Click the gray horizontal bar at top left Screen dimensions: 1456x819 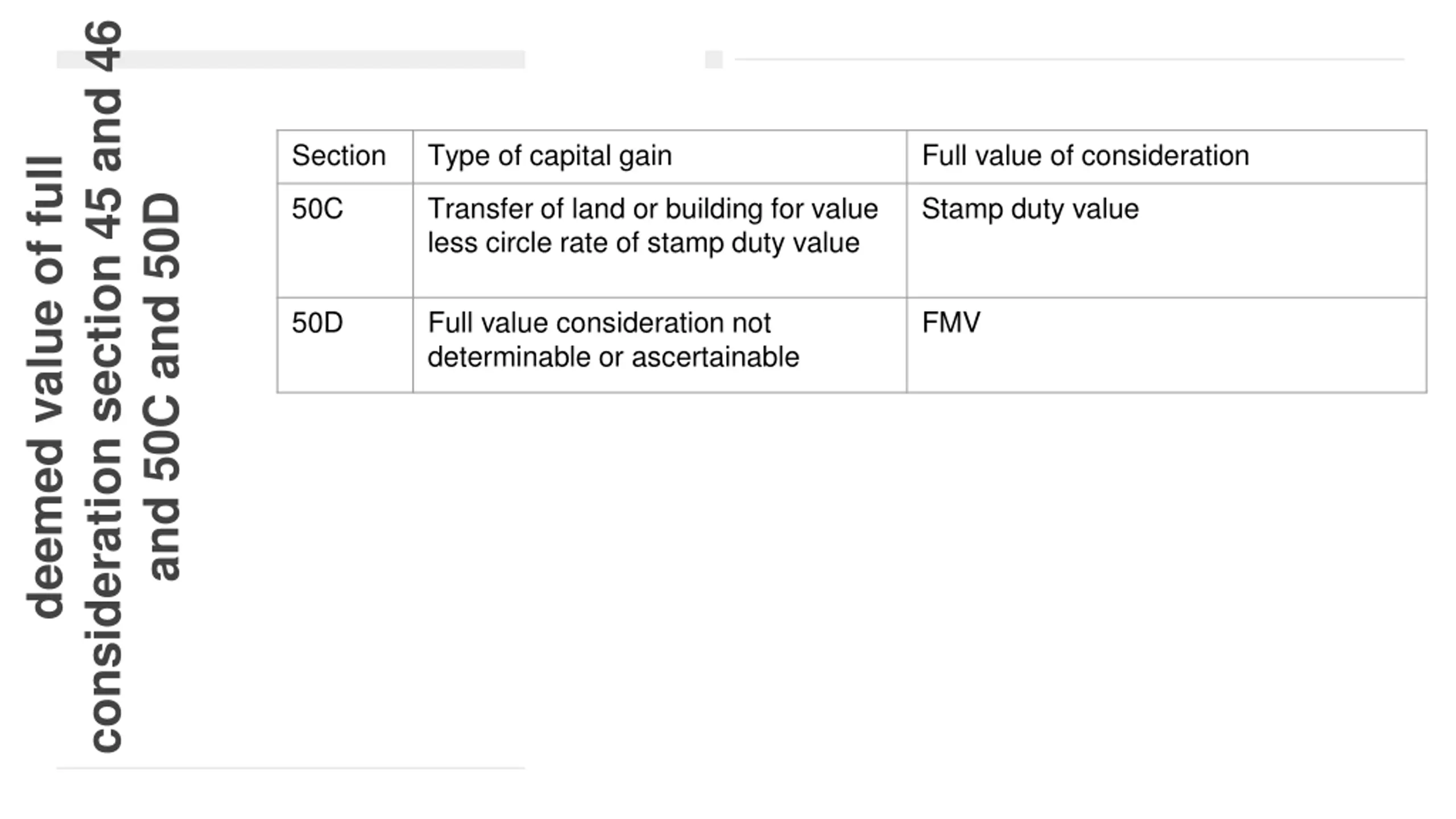(x=291, y=59)
